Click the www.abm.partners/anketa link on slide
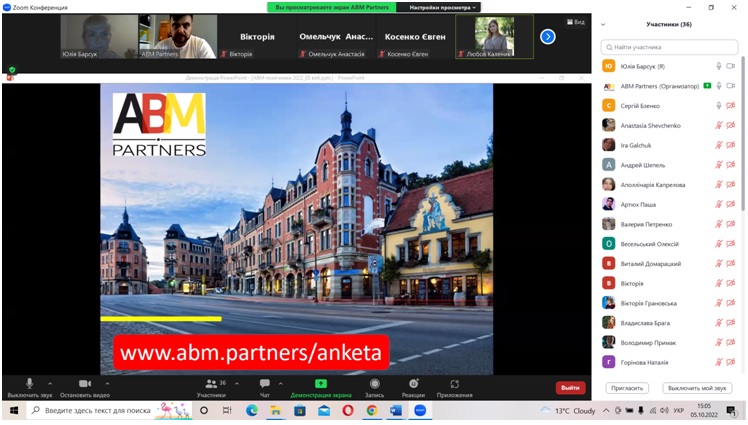Image resolution: width=748 pixels, height=425 pixels. coord(251,352)
